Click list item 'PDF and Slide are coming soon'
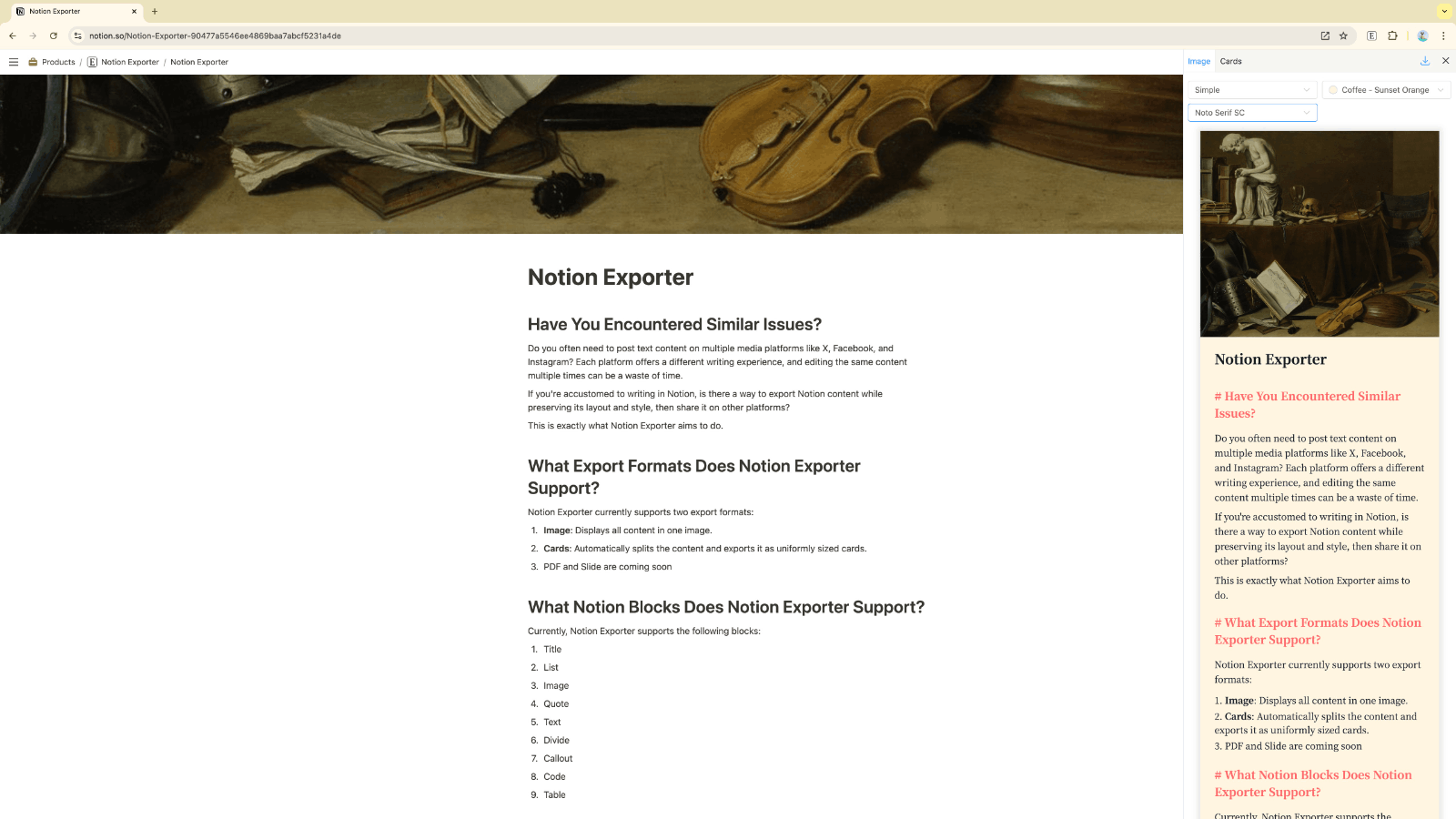Viewport: 1456px width, 819px height. click(x=608, y=567)
